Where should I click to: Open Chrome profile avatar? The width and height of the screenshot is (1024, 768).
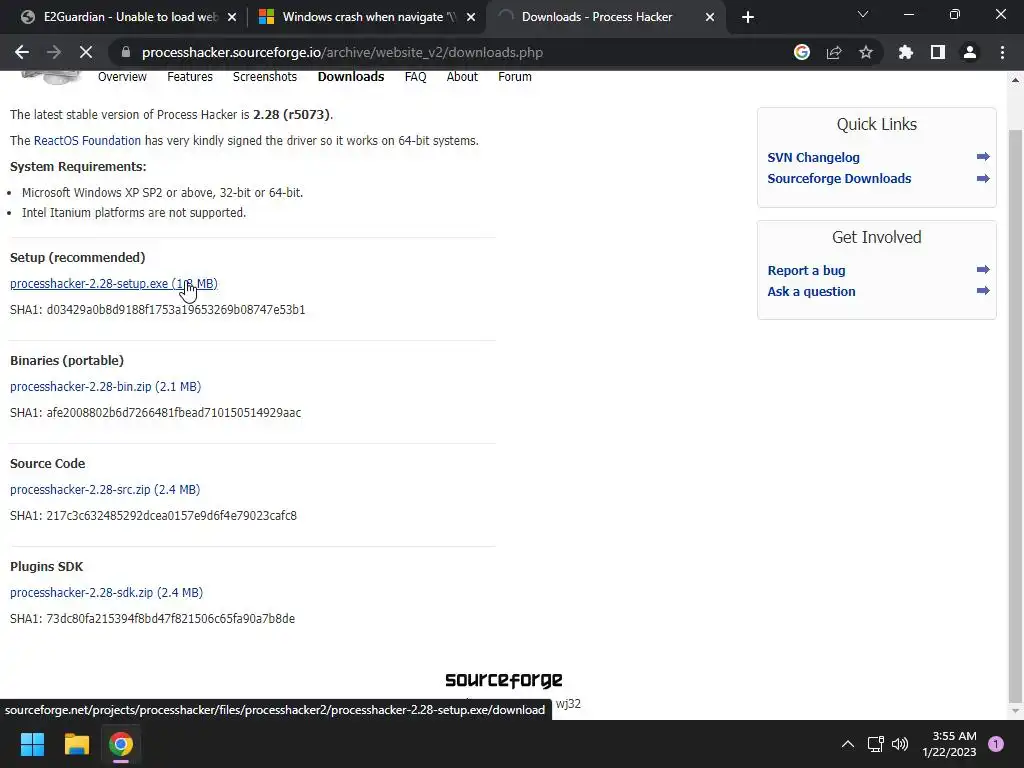click(x=970, y=52)
